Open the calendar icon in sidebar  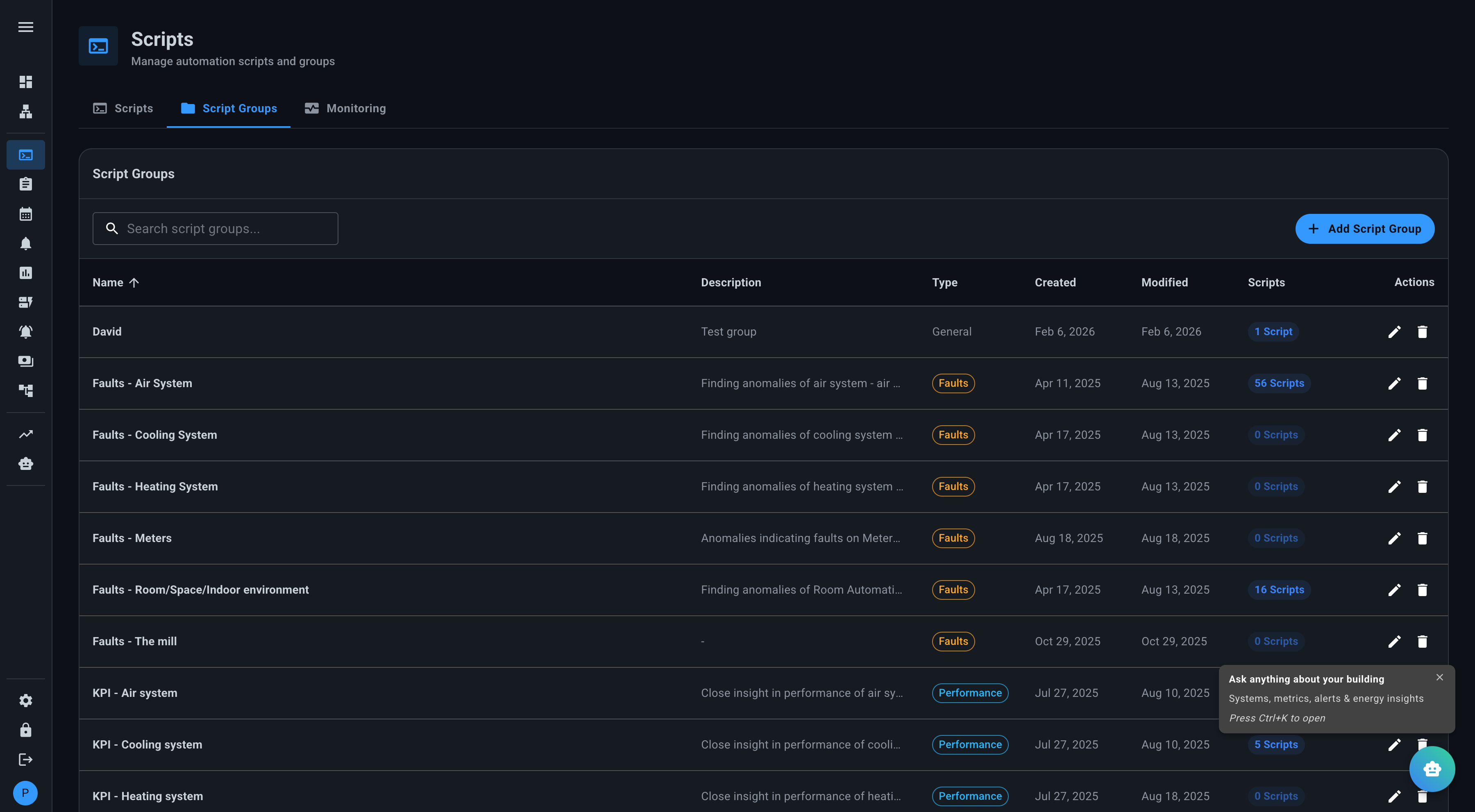tap(26, 214)
